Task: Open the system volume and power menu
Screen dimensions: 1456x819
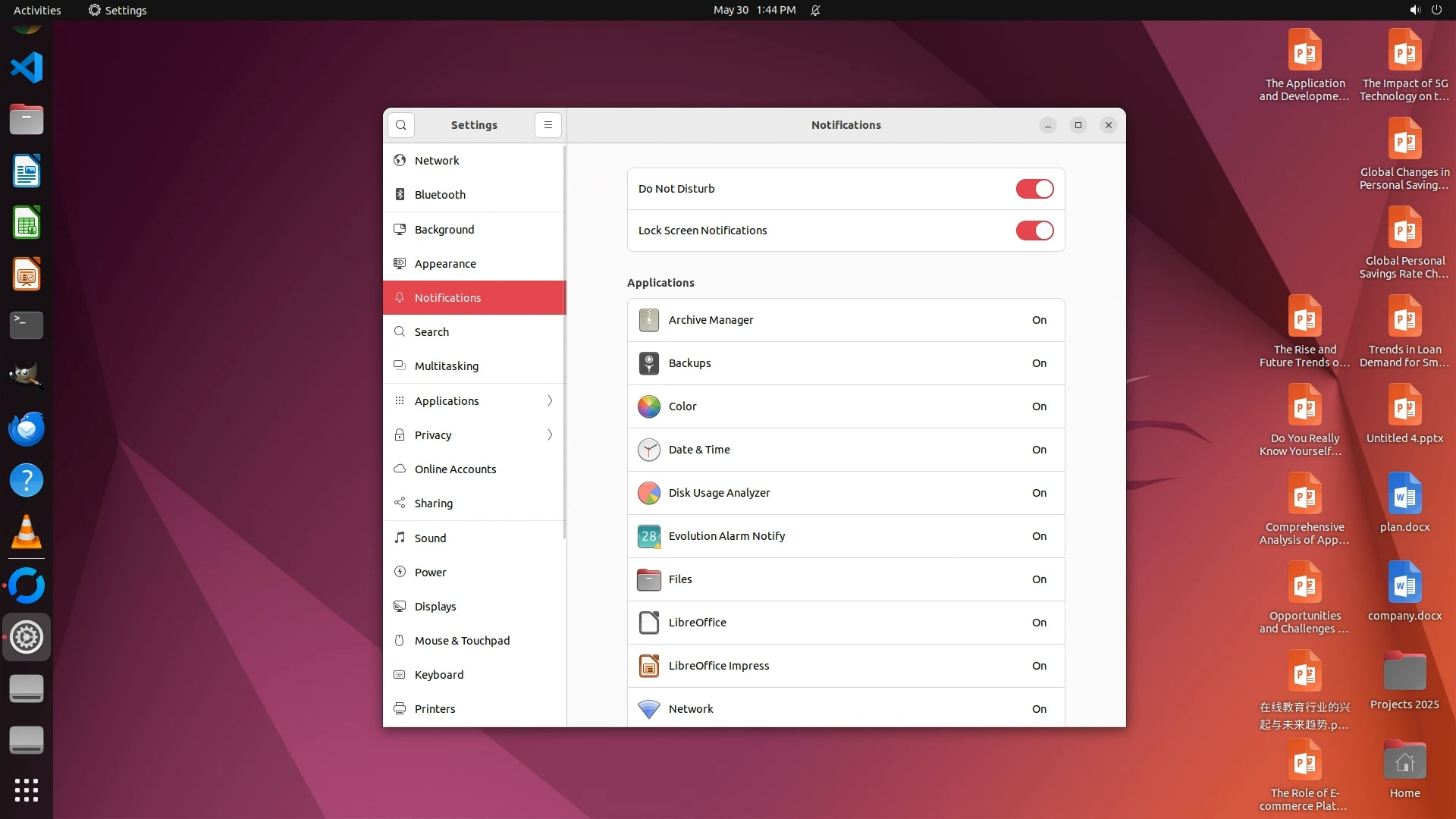Action: pos(1426,10)
